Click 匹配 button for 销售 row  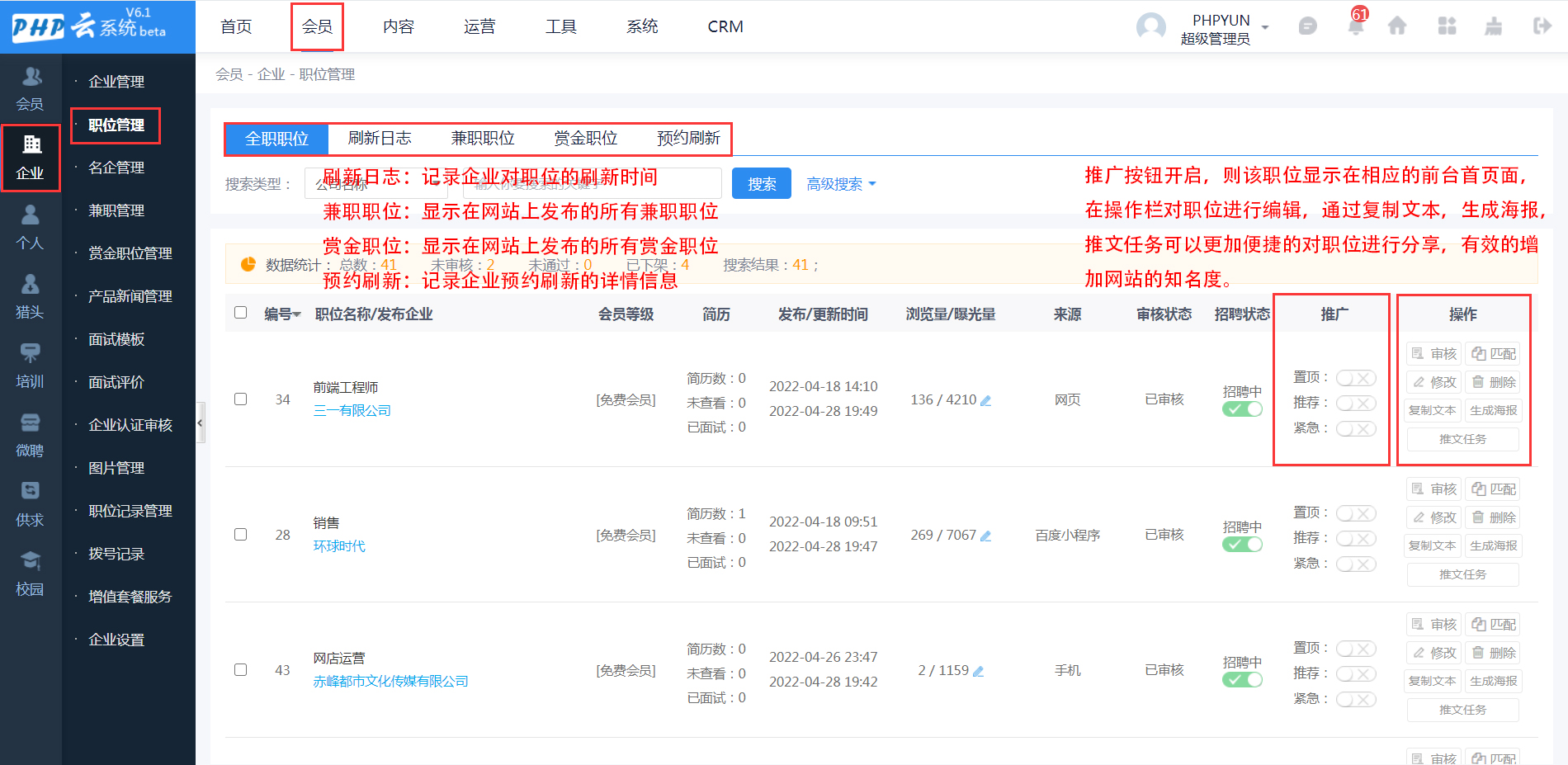(x=1493, y=489)
